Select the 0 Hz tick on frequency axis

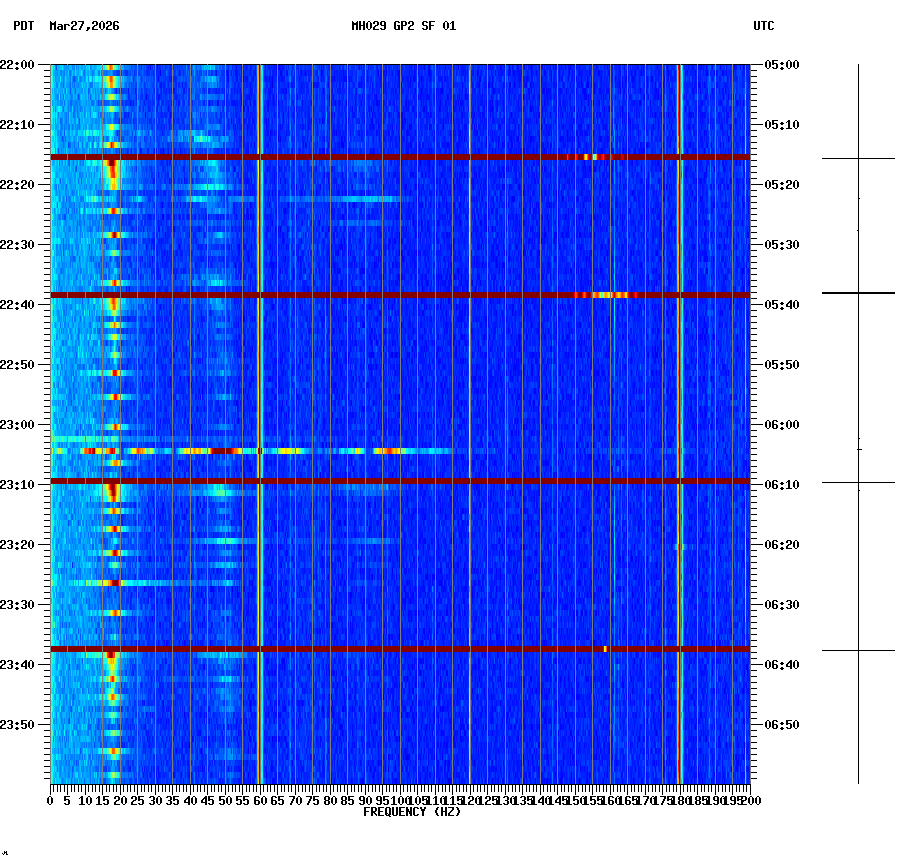(50, 800)
